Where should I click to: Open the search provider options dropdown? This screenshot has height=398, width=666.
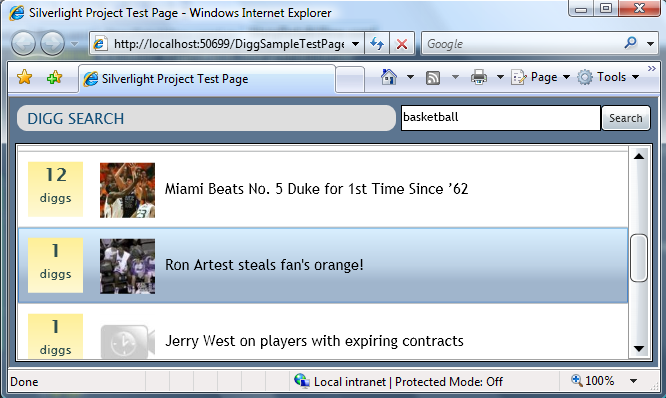point(650,44)
